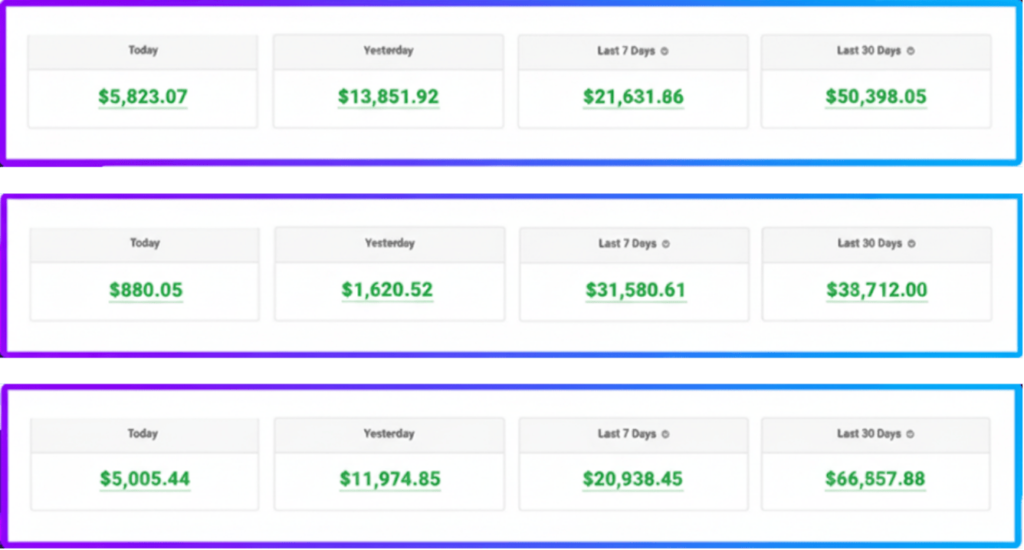Click the $20,938.45 Last 7 Days amount

633,479
